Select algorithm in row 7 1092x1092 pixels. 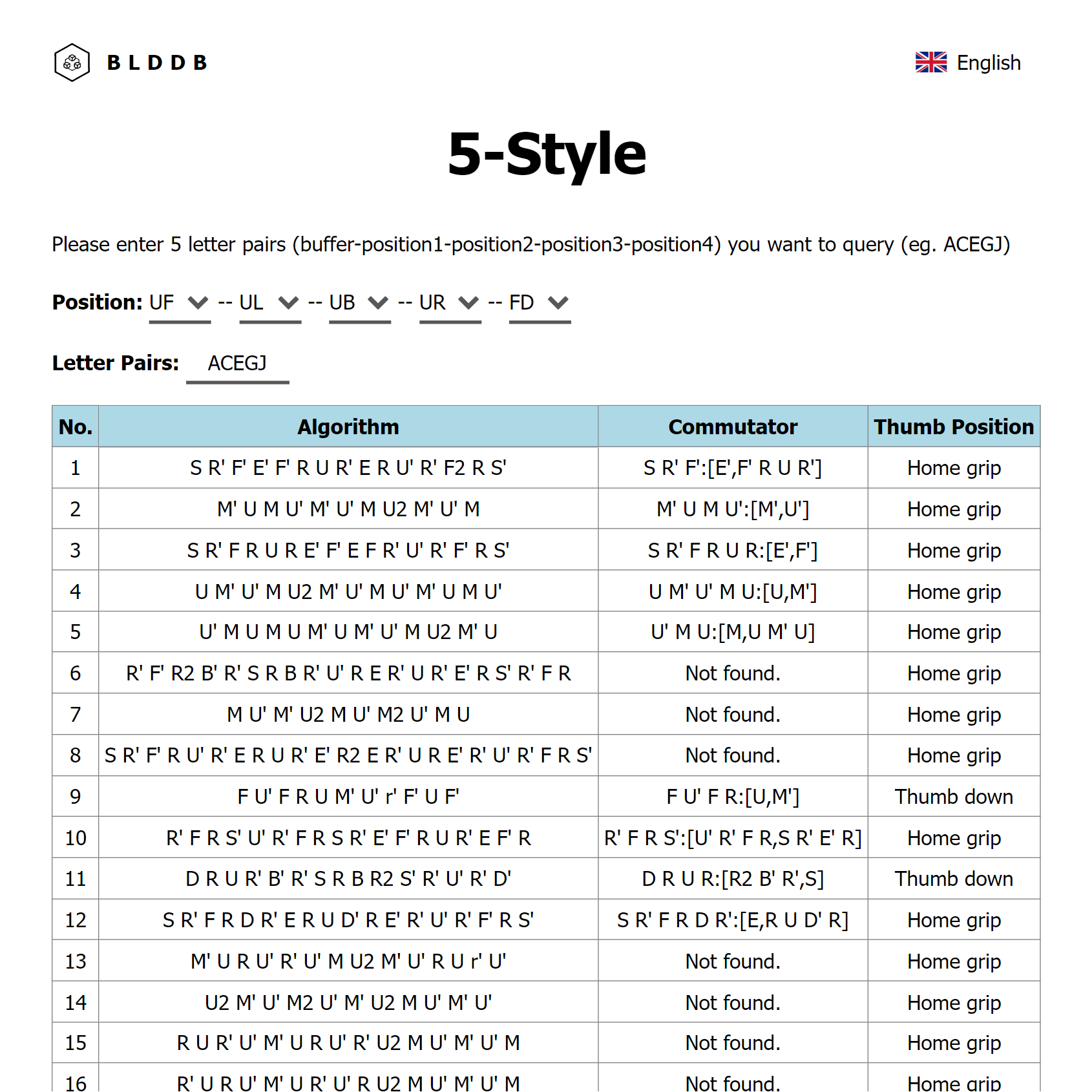pos(348,715)
